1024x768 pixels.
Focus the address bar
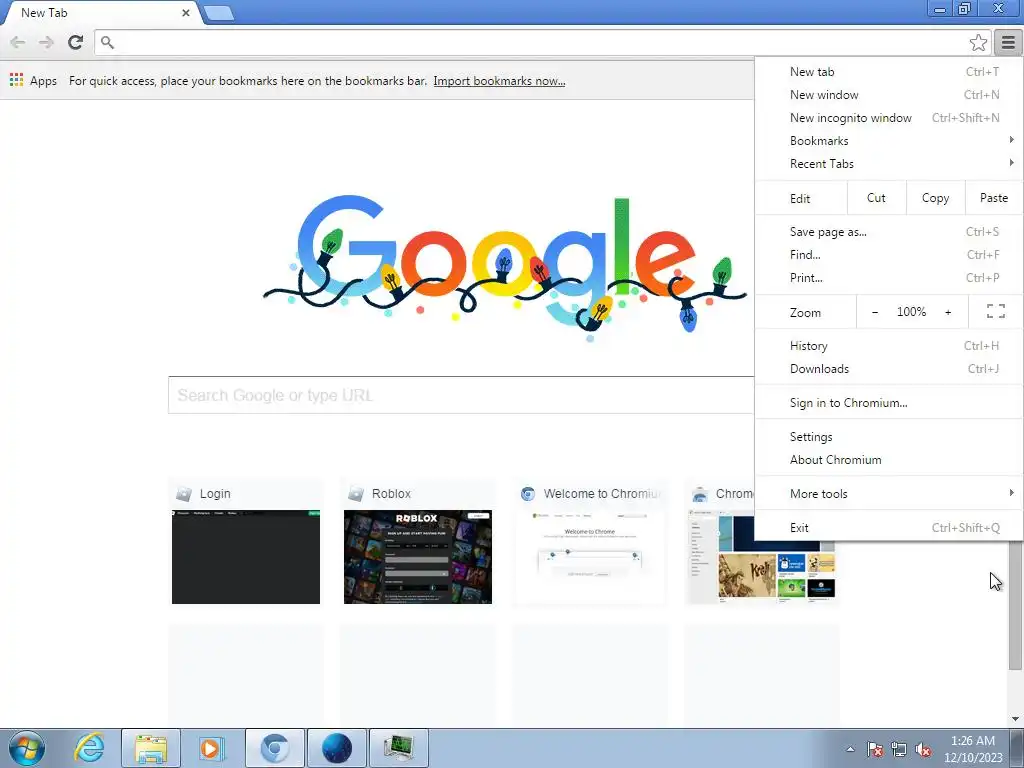(x=542, y=42)
